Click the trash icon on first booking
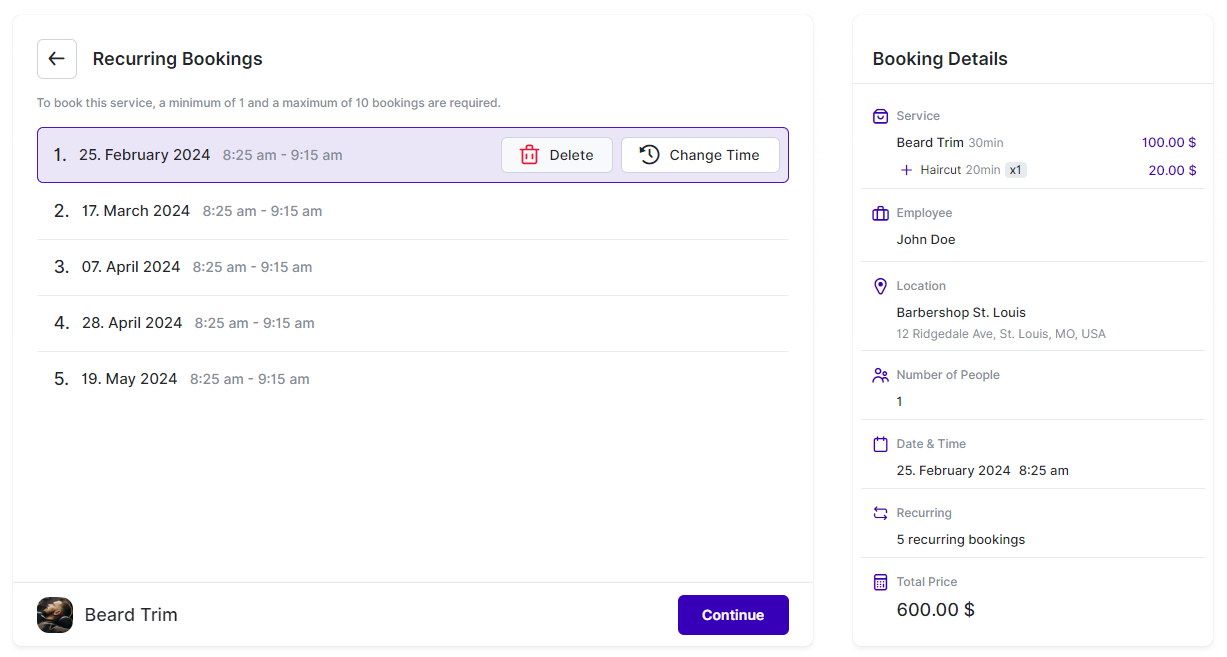Image resolution: width=1227 pixels, height=657 pixels. point(529,155)
